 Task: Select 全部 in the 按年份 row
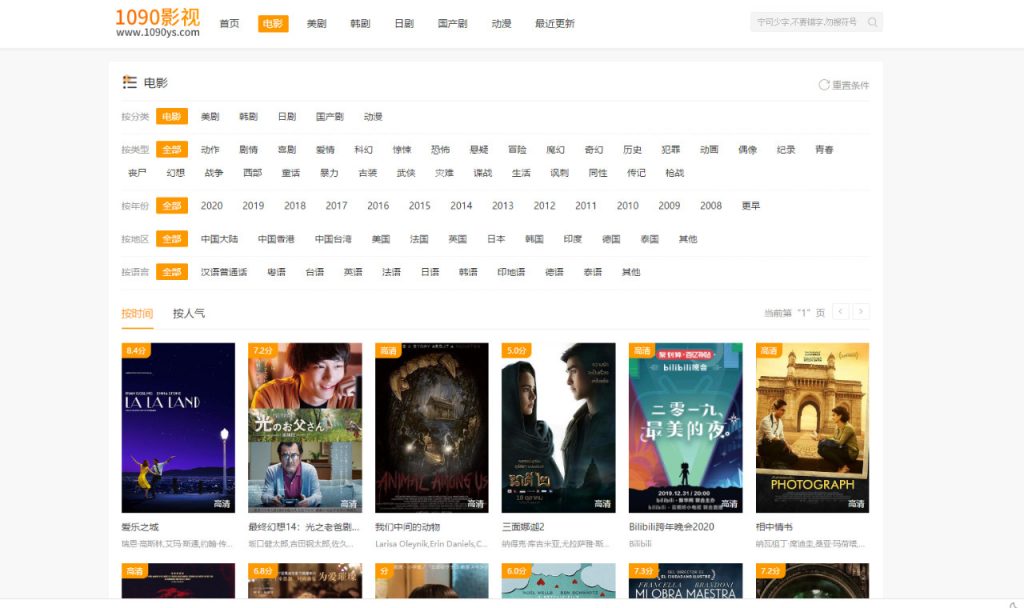click(172, 206)
